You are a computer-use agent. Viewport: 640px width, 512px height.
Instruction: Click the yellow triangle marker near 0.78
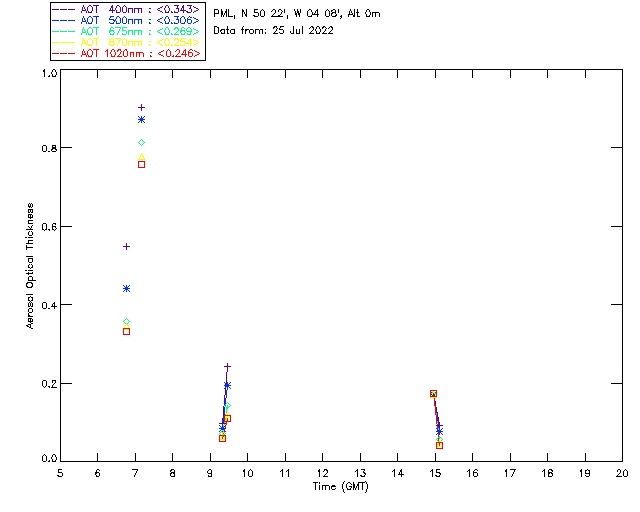141,156
